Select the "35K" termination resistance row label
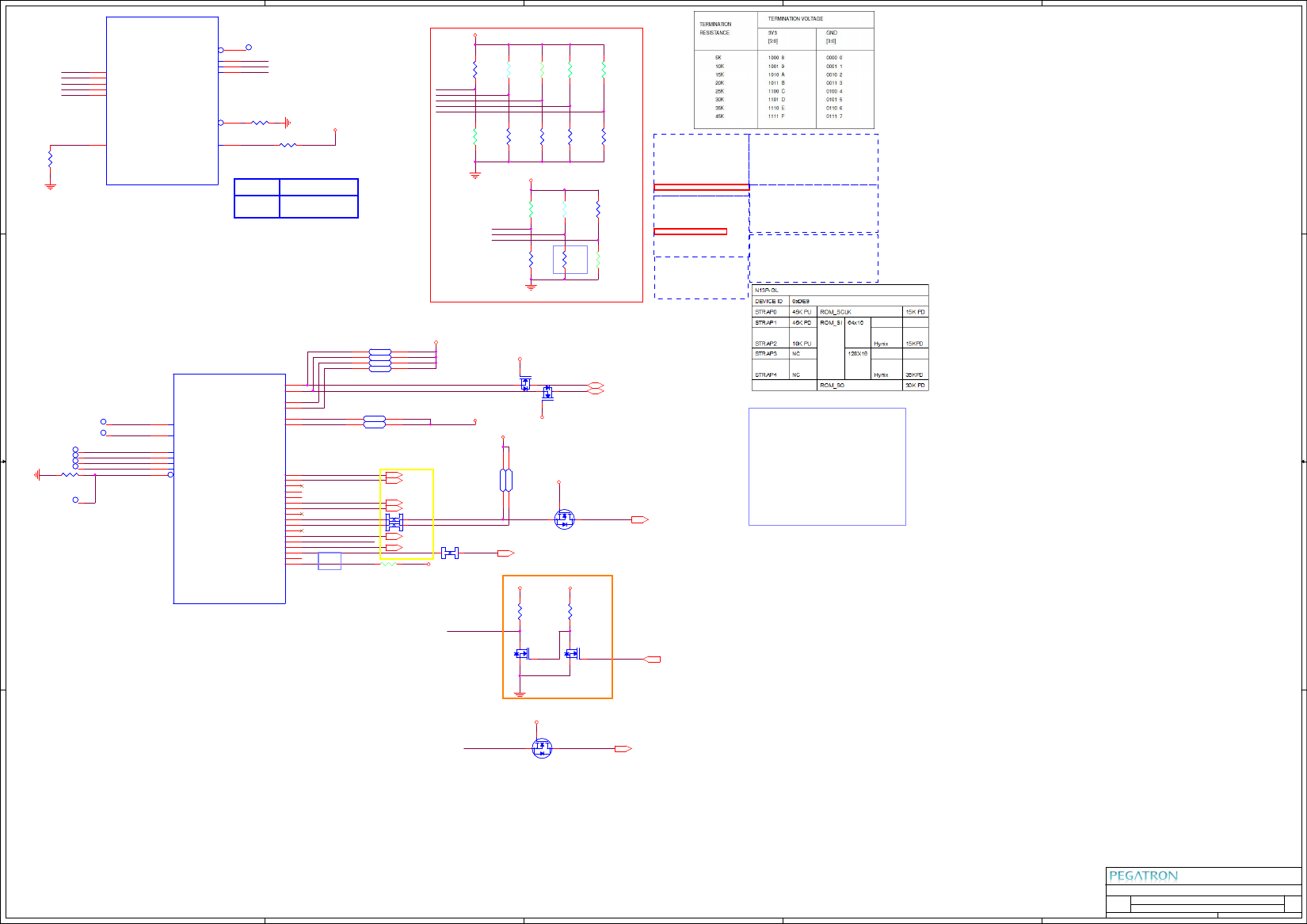 719,108
